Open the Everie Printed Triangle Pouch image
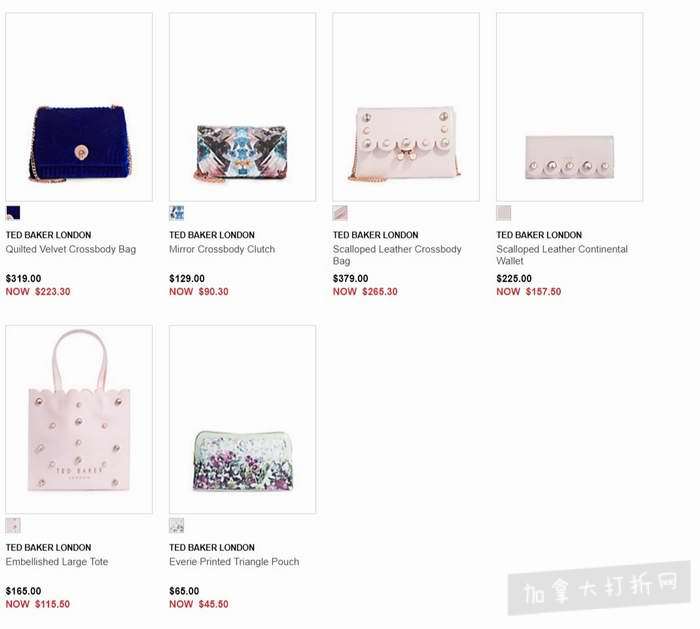This screenshot has width=700, height=629. coord(242,419)
